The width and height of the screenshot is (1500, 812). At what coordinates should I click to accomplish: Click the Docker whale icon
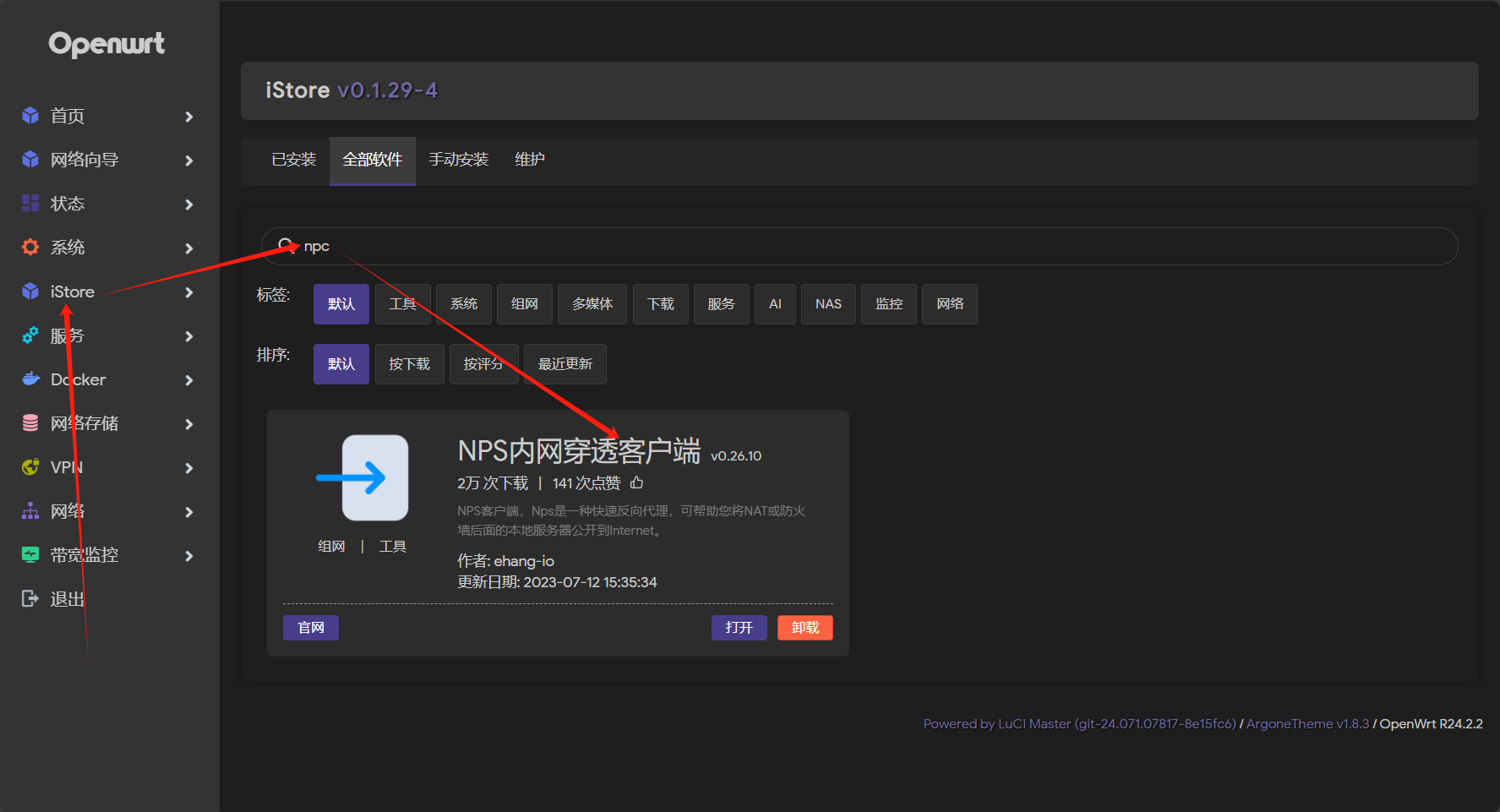[30, 379]
